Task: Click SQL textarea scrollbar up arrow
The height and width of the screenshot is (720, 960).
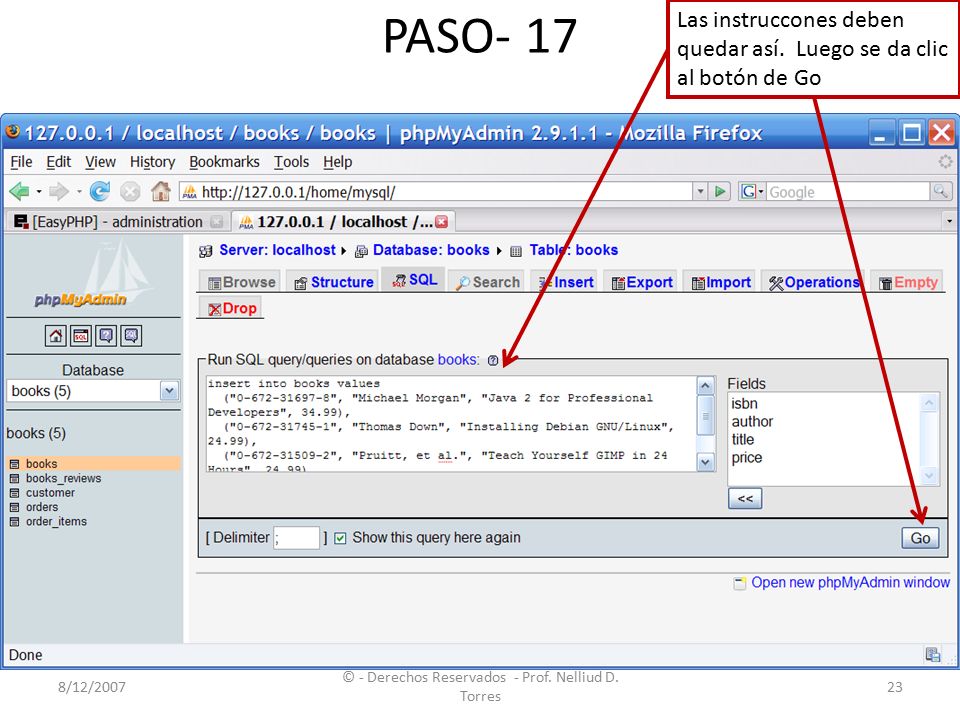Action: tap(705, 385)
